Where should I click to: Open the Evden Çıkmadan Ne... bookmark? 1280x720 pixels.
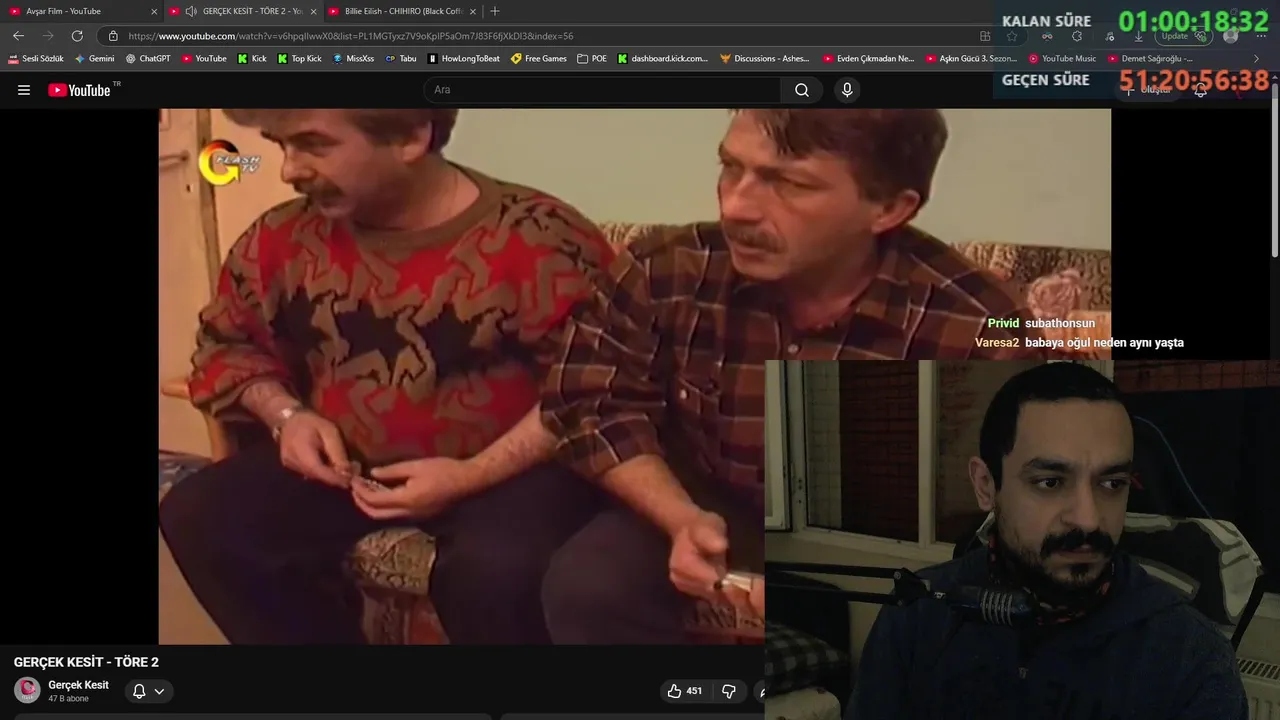868,58
